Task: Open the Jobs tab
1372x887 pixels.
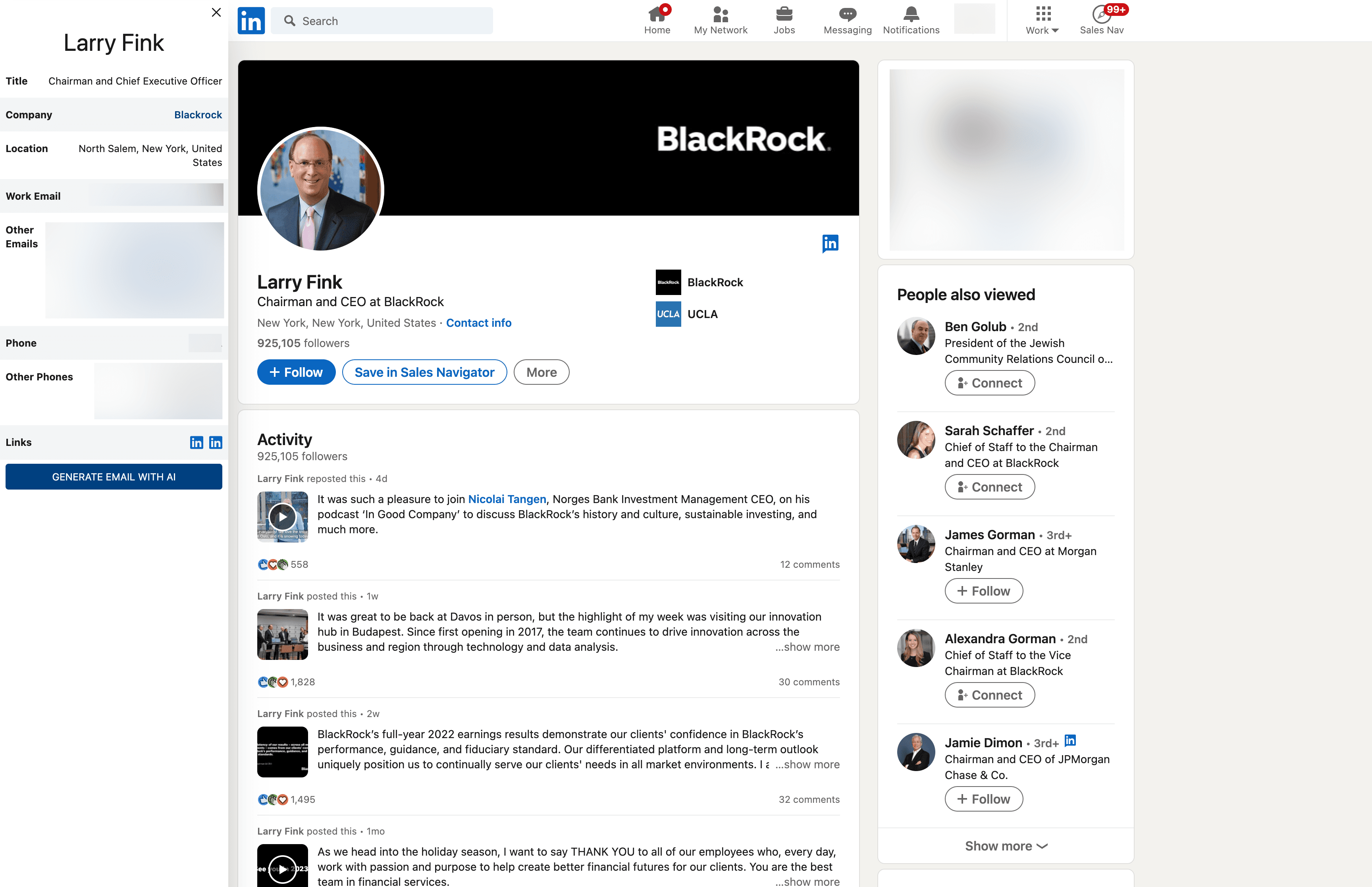Action: pyautogui.click(x=784, y=21)
